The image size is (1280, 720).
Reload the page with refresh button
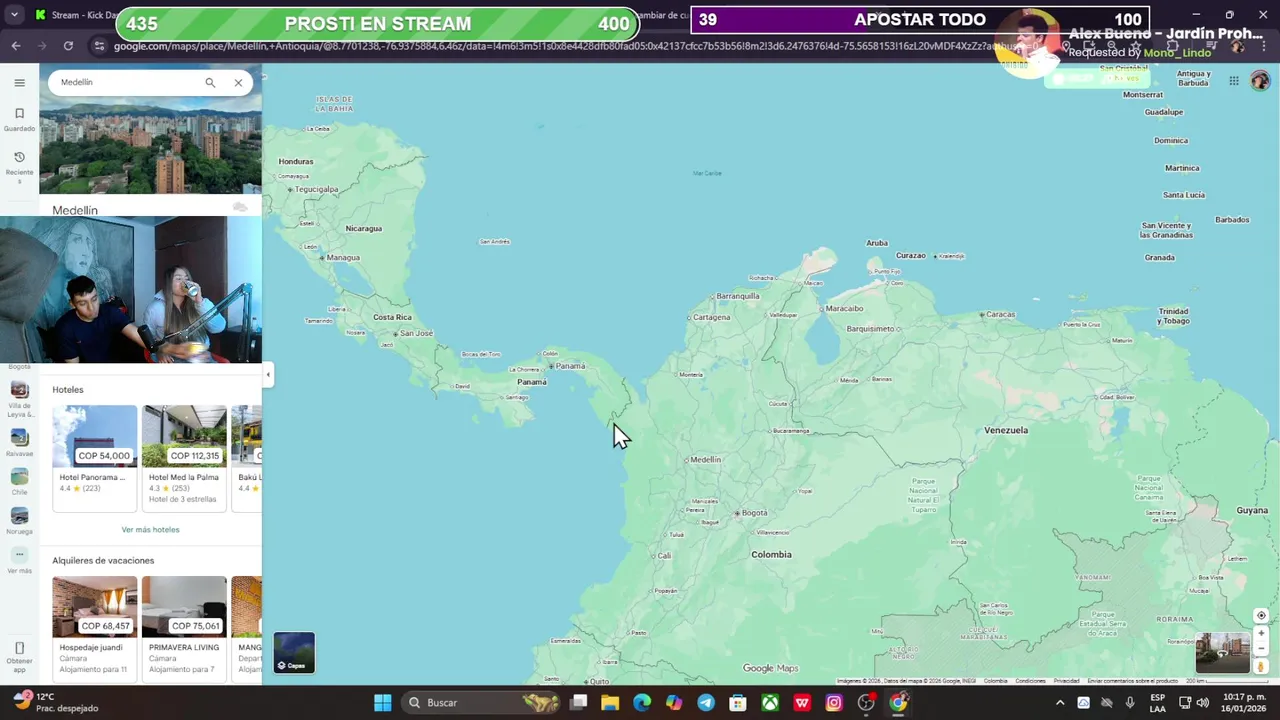click(68, 46)
